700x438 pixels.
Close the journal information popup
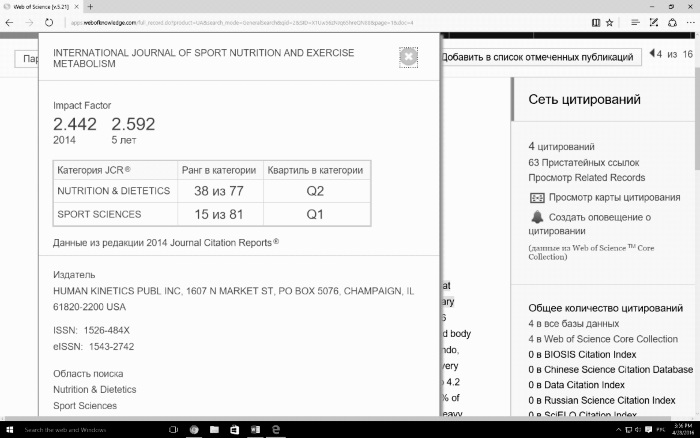point(408,57)
